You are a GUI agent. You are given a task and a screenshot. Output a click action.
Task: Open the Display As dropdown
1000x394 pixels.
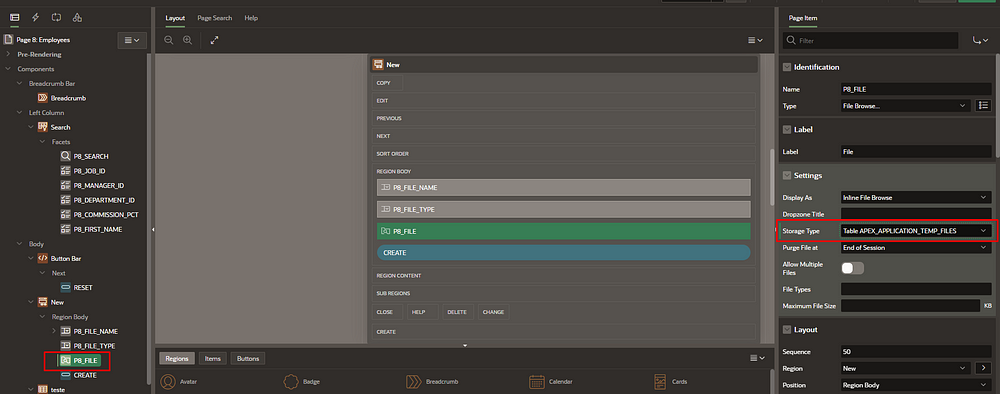pos(916,198)
